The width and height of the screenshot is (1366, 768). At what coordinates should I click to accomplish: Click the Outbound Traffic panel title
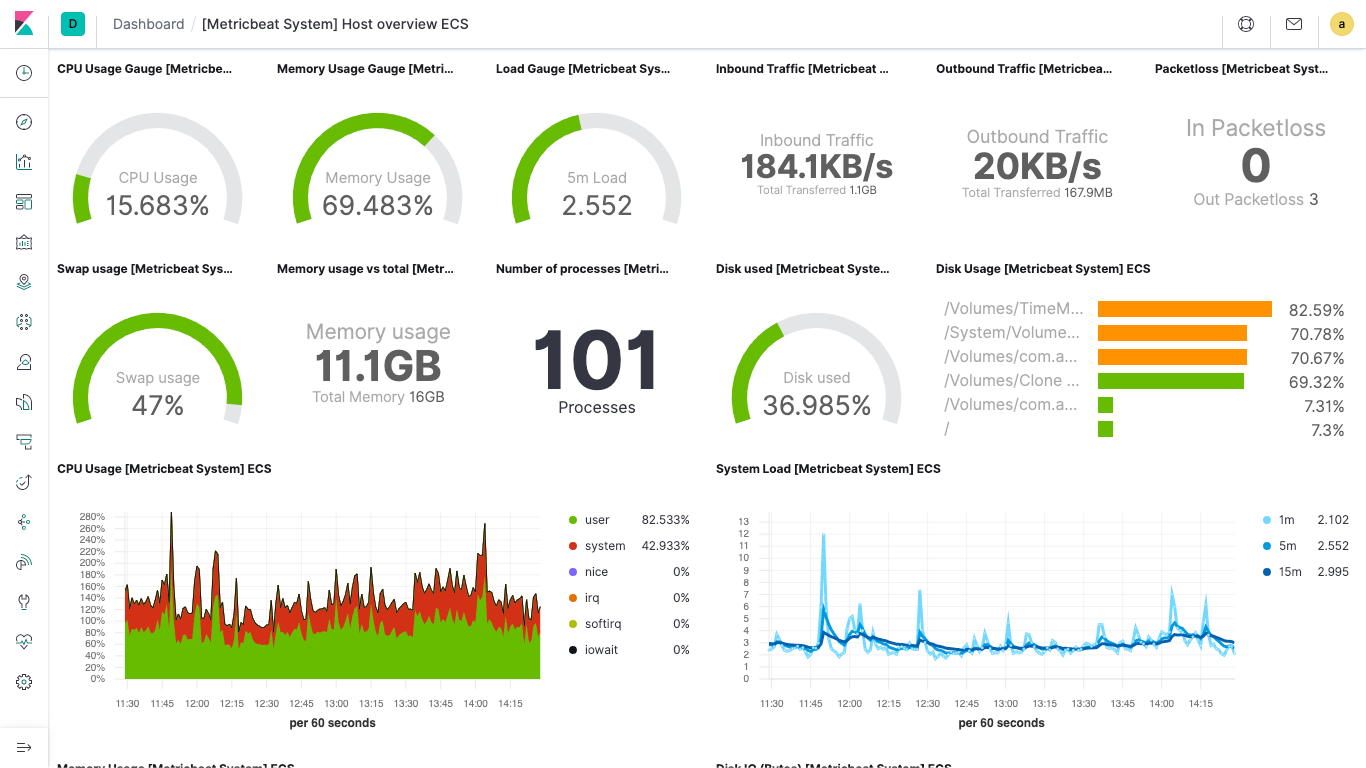pyautogui.click(x=1024, y=69)
